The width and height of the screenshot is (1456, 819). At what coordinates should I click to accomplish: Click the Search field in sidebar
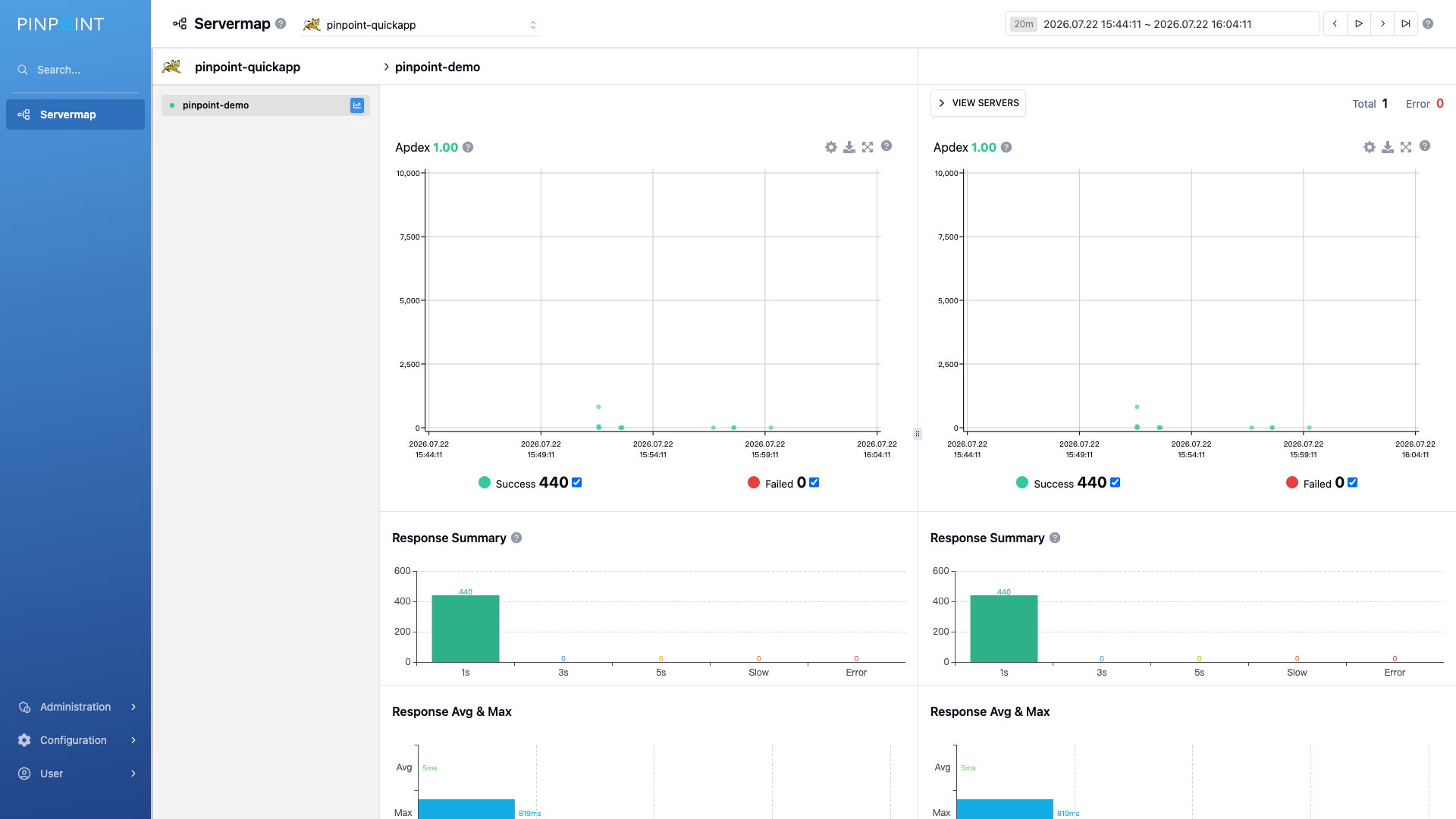[x=76, y=70]
